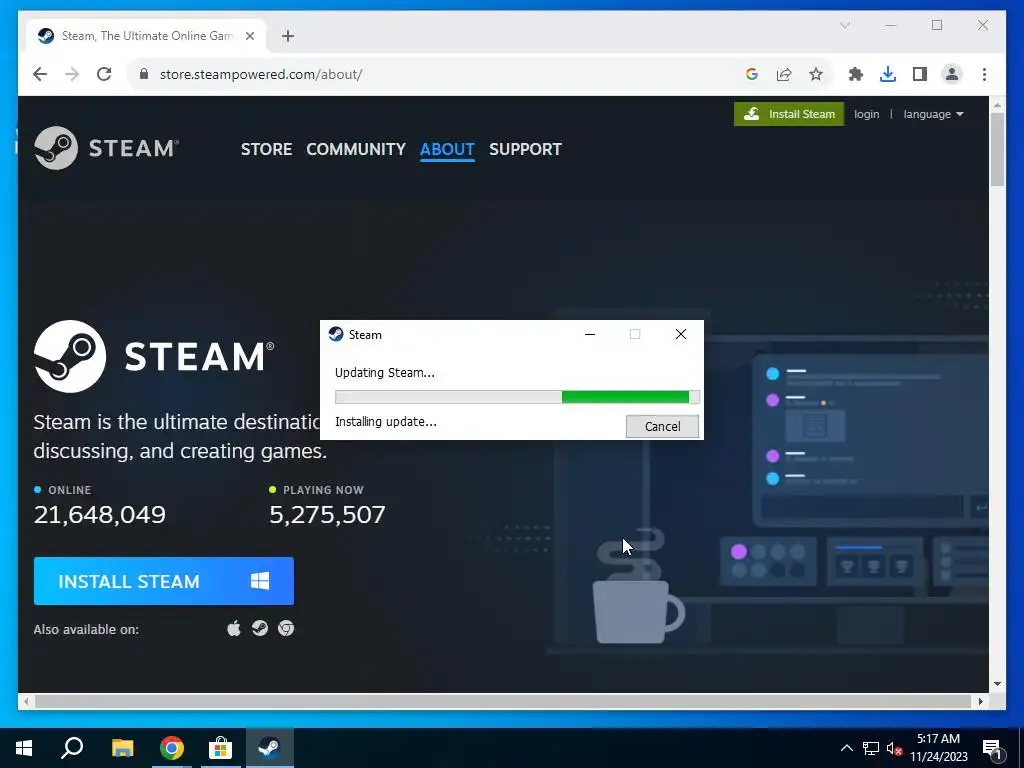Screen dimensions: 1024x768
Task: Click the blue INSTALL STEAM button
Action: pos(164,581)
